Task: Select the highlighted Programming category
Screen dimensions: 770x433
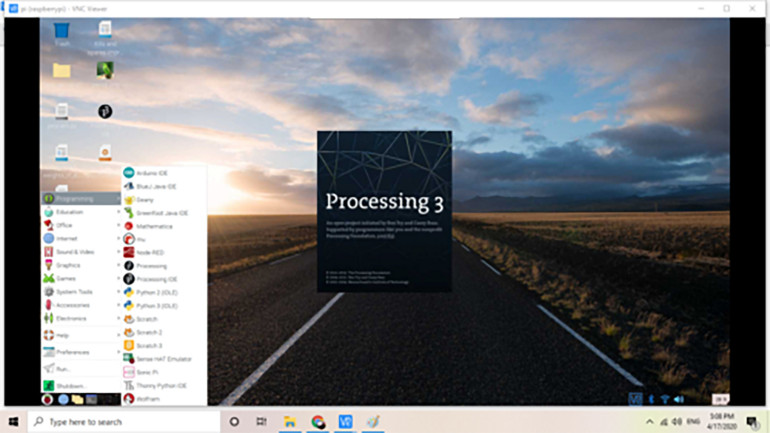Action: coord(81,198)
